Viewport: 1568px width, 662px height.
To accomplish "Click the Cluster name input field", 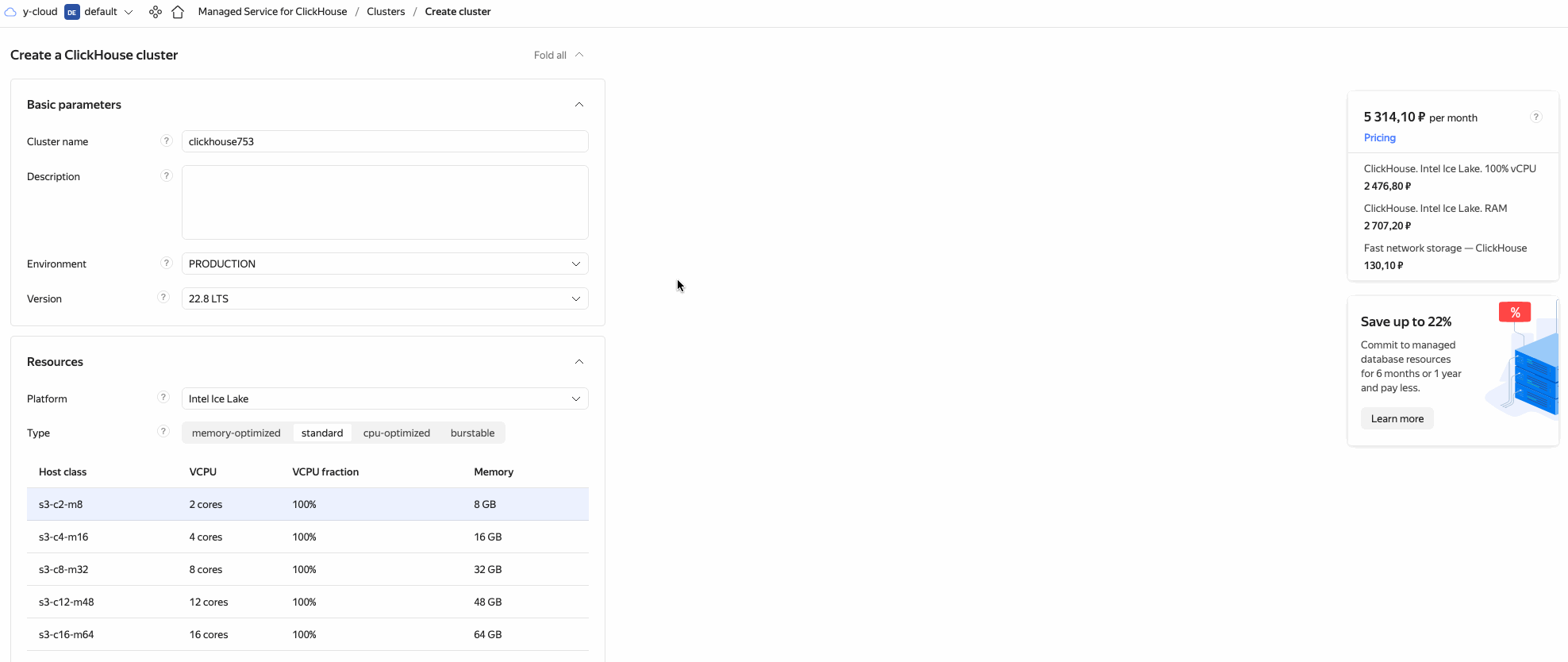I will tap(385, 141).
